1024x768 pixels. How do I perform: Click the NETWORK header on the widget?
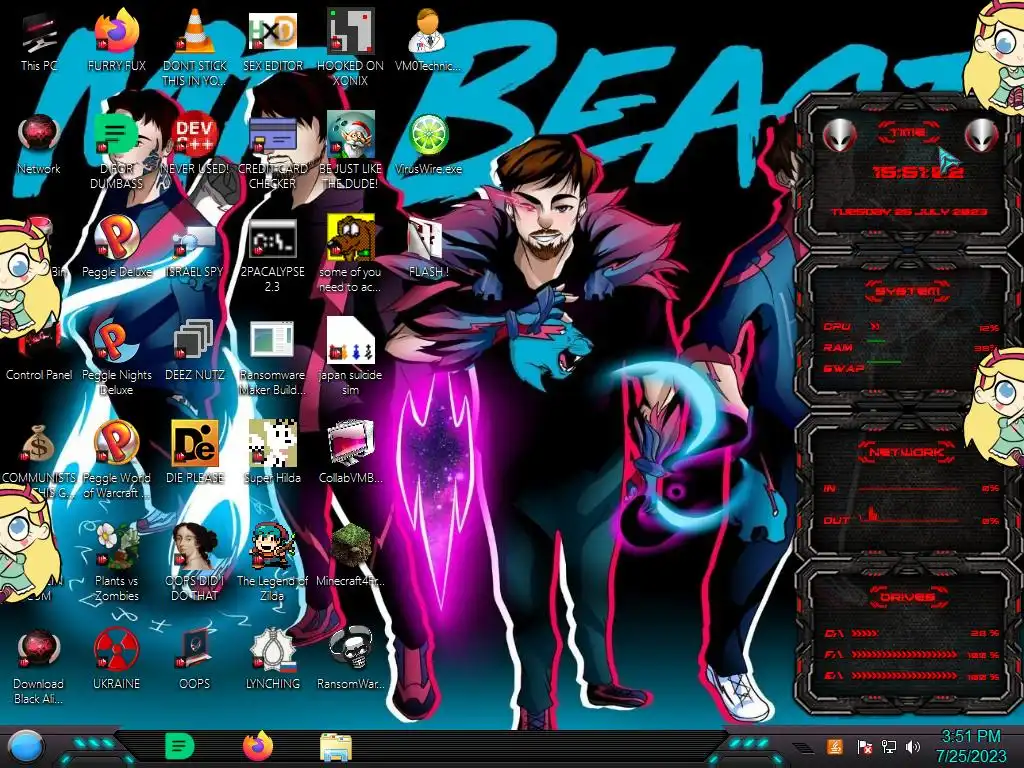point(907,452)
